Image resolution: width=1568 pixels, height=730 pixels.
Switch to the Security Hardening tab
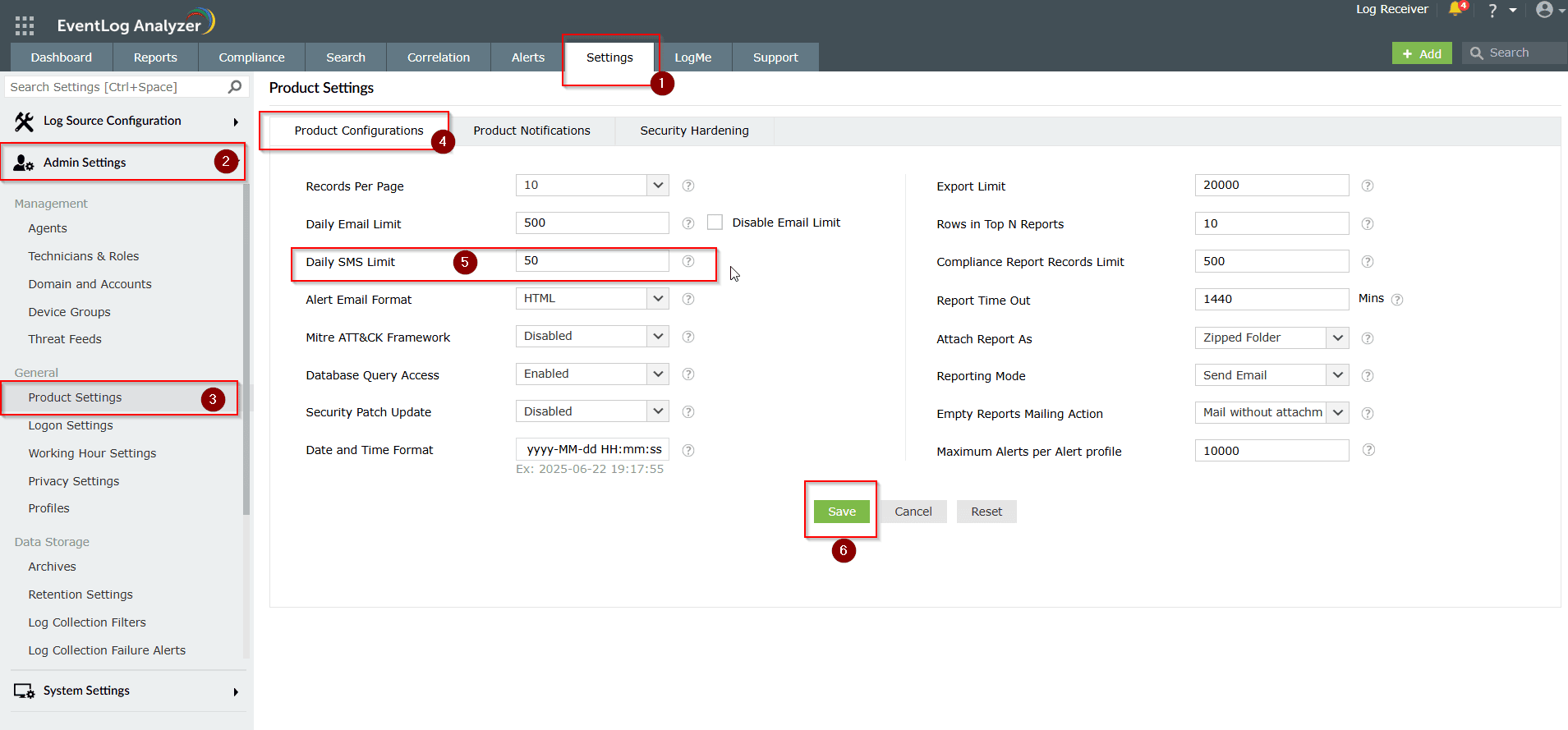694,131
